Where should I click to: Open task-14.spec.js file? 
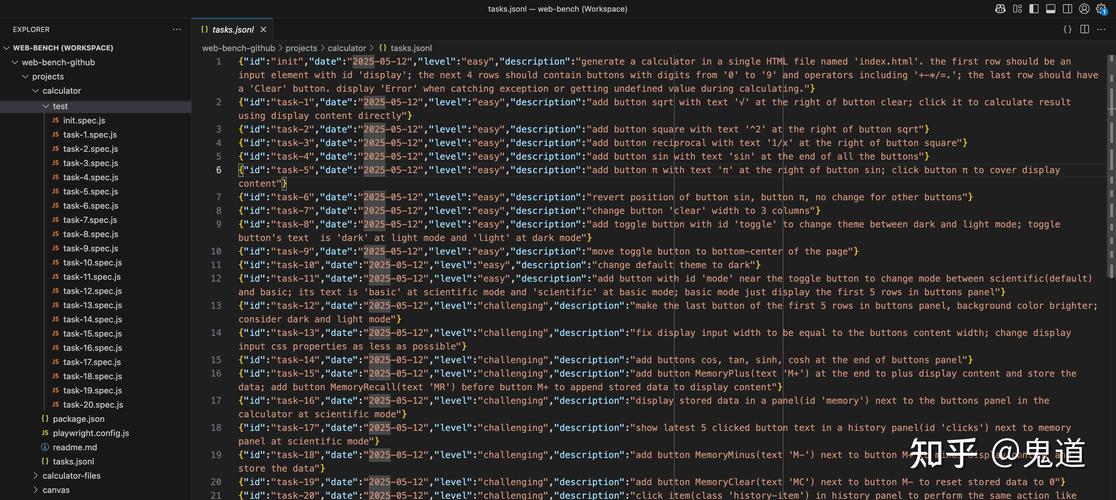95,319
